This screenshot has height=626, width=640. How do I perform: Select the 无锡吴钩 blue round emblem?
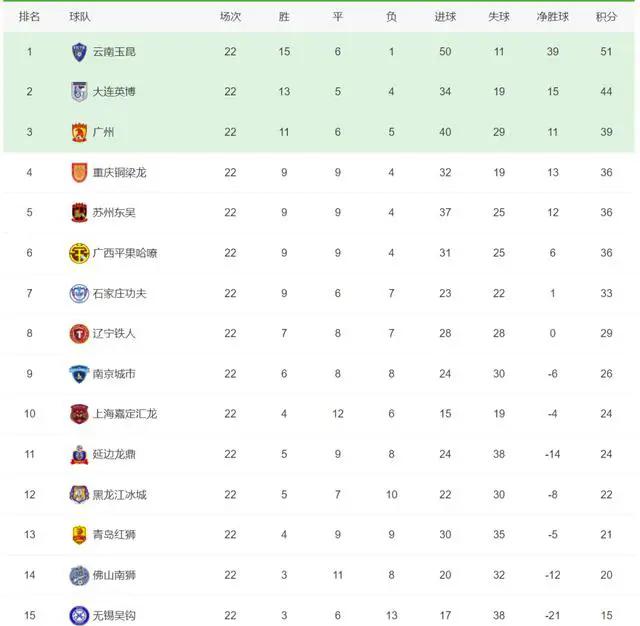[79, 616]
